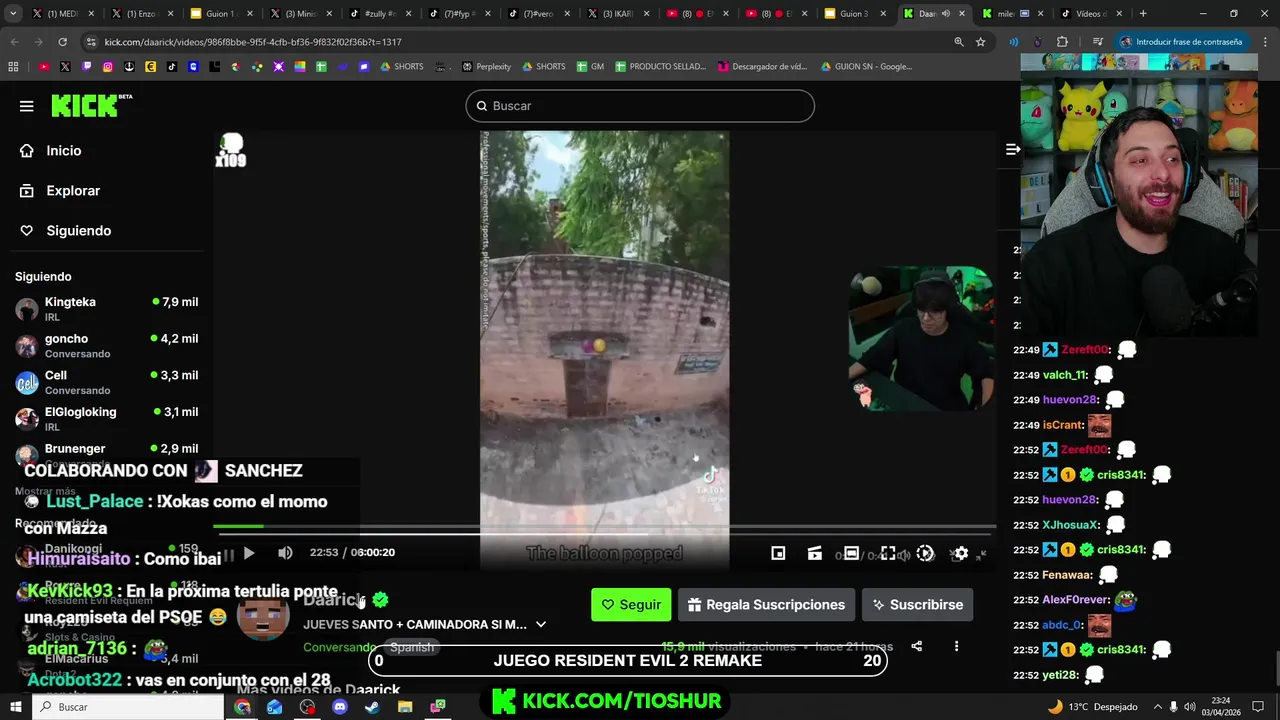Click the share icon below the video
The height and width of the screenshot is (720, 1280).
[917, 646]
